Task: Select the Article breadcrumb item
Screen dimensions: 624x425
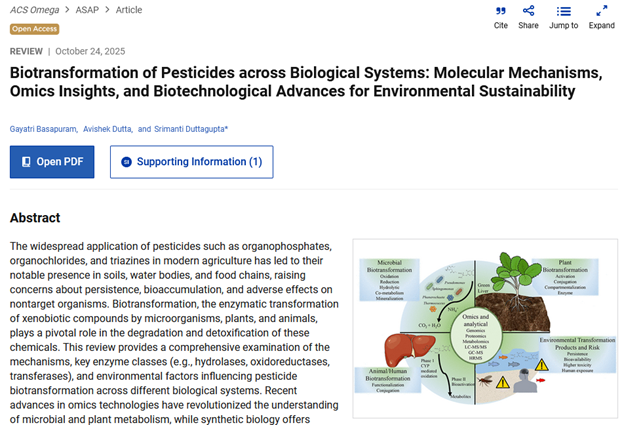Action: pyautogui.click(x=128, y=10)
